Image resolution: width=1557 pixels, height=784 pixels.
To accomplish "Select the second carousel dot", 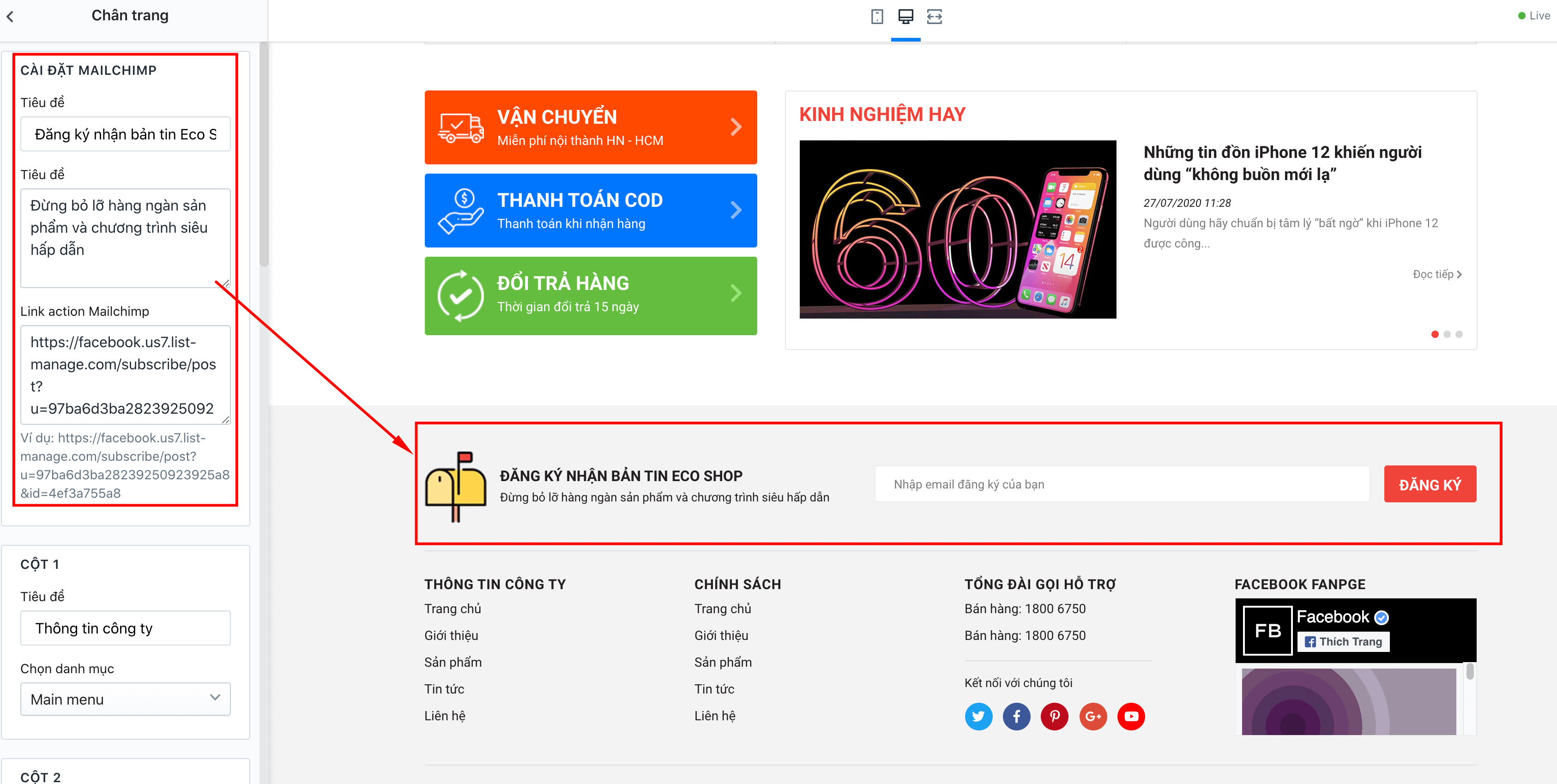I will pos(1447,334).
